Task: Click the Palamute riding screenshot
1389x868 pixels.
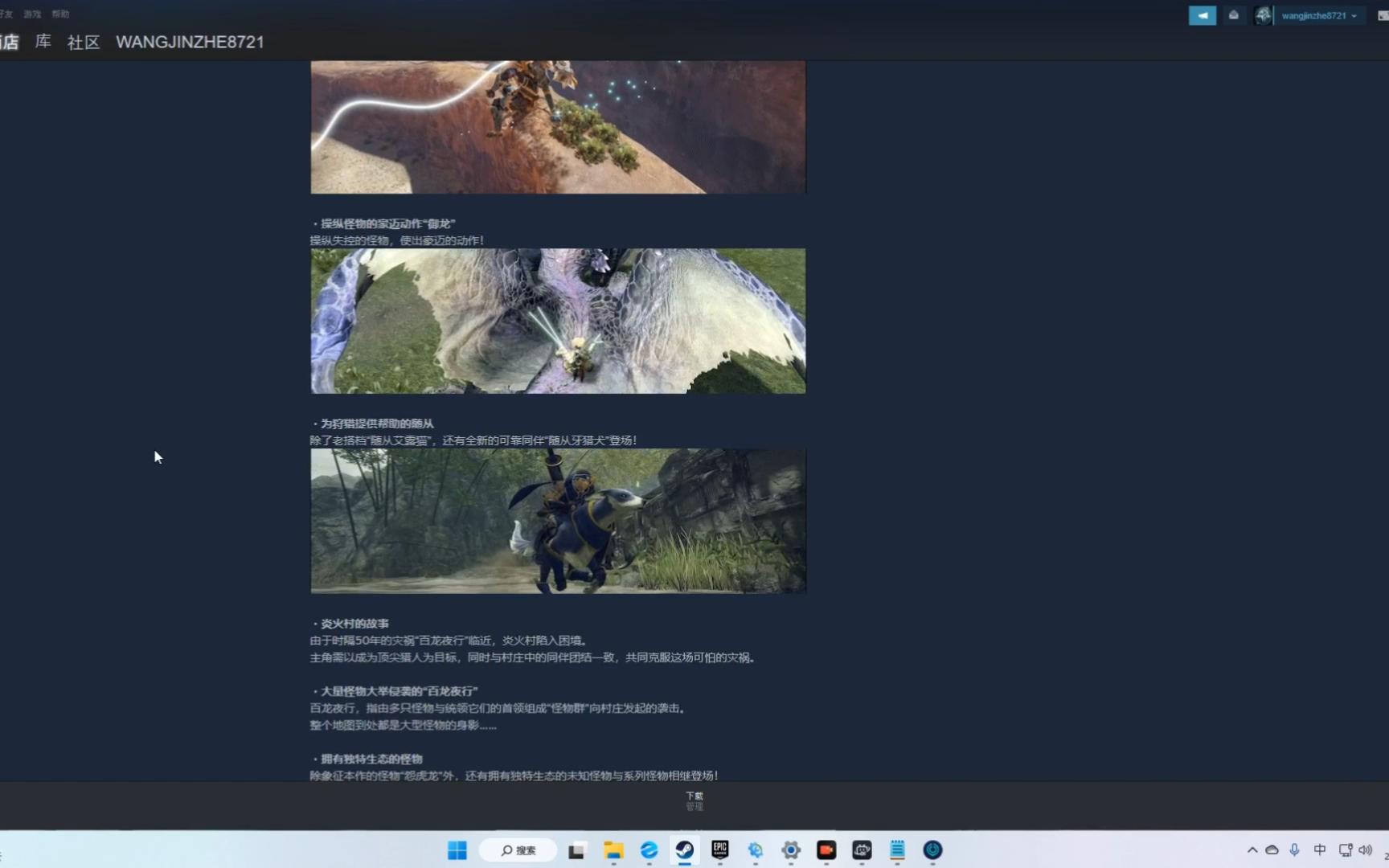Action: (558, 521)
